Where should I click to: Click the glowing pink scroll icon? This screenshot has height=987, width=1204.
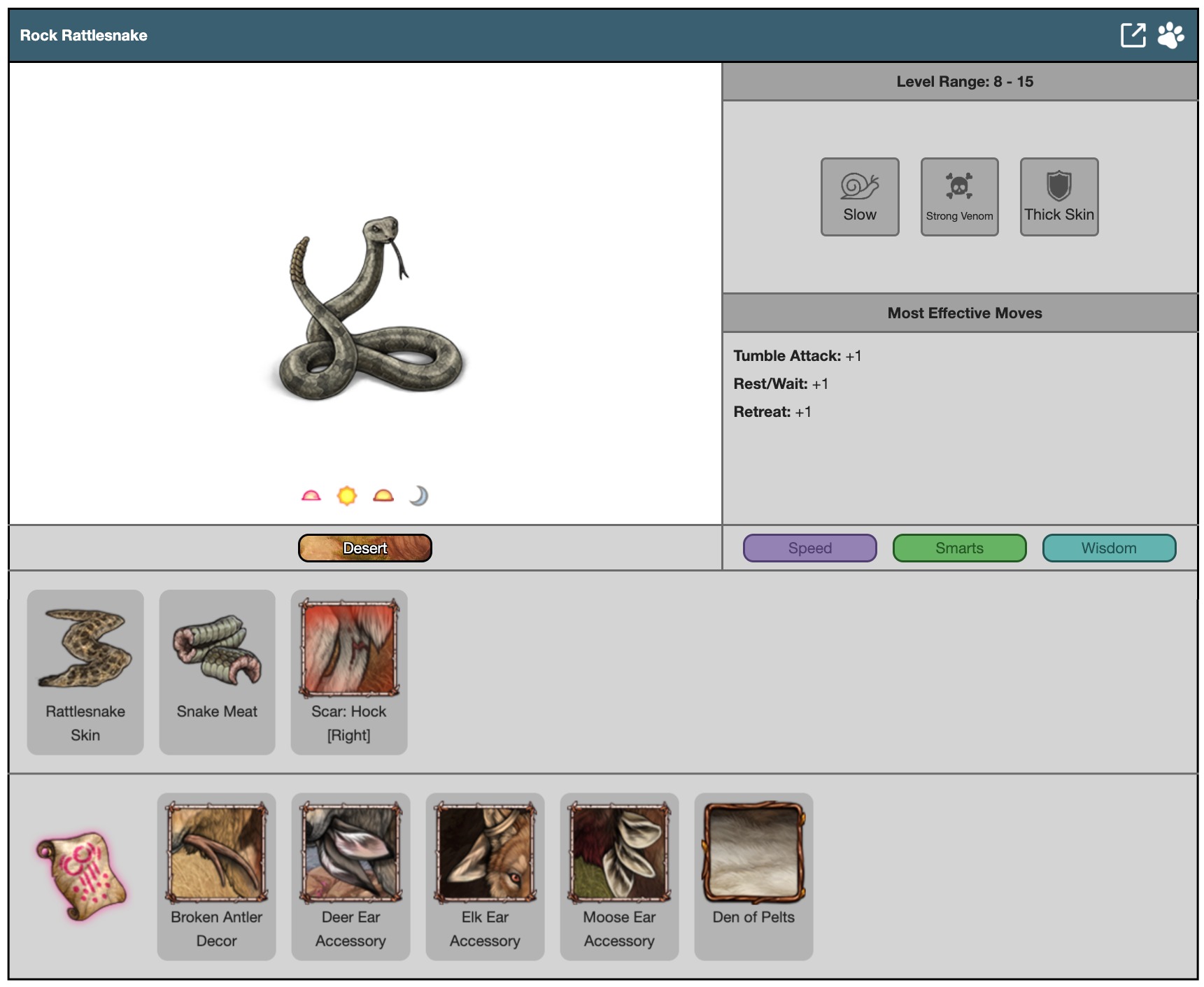coord(81,876)
